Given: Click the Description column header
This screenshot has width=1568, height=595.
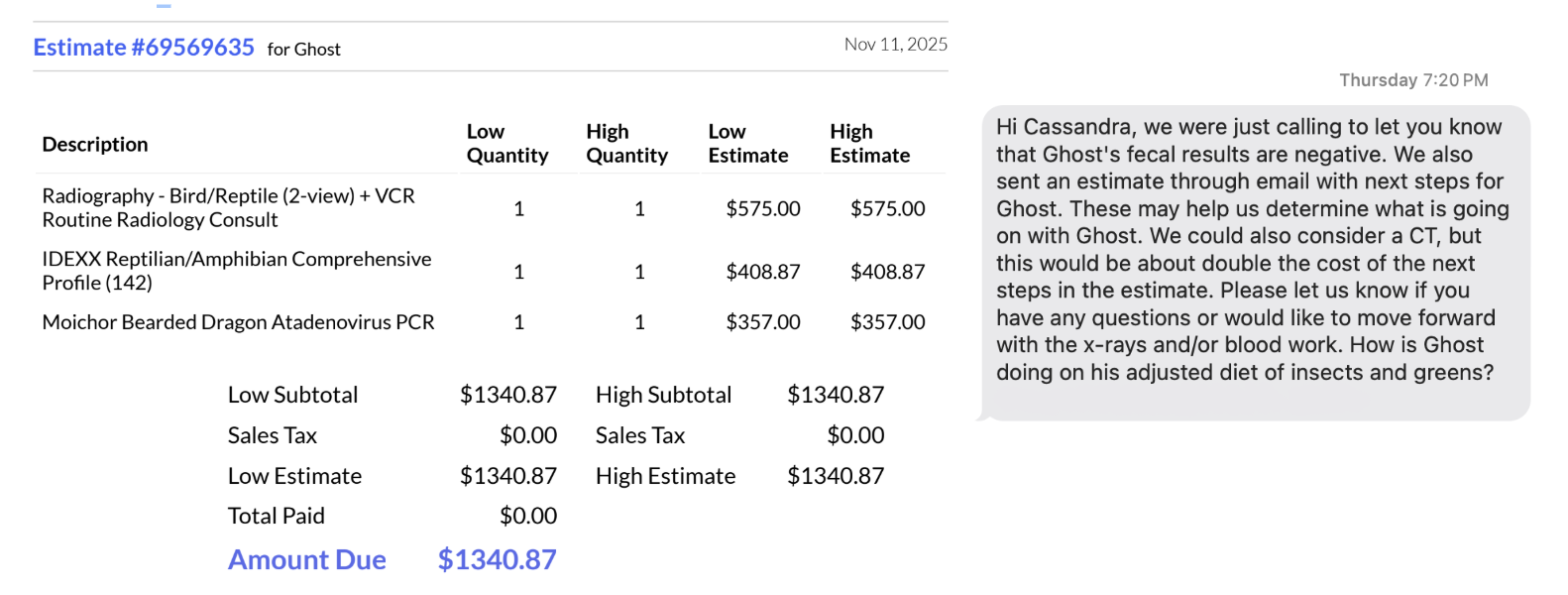Looking at the screenshot, I should point(95,144).
